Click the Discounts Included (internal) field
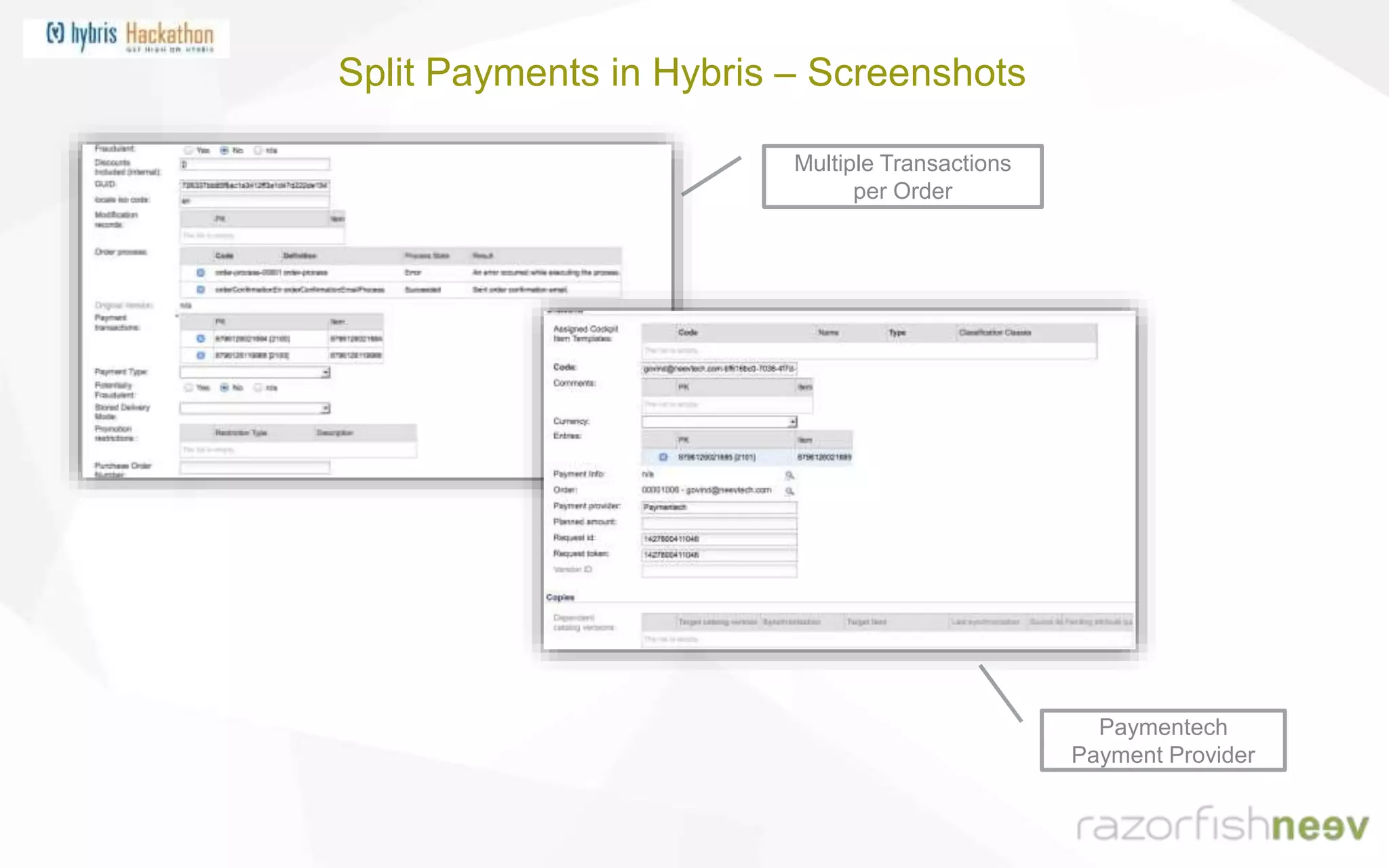This screenshot has height=868, width=1389. (255, 165)
